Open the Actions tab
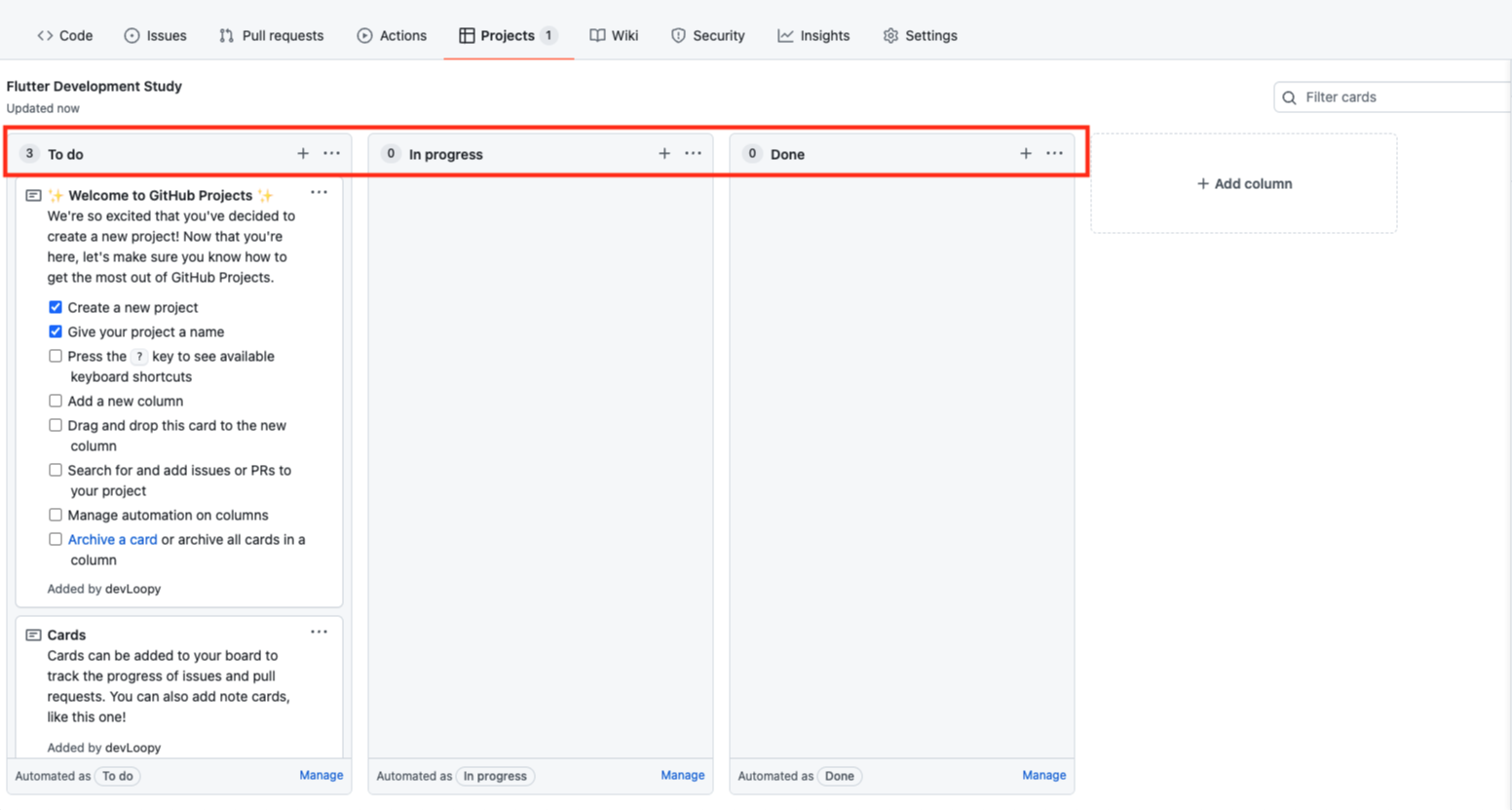Viewport: 1512px width, 810px height. (x=392, y=35)
